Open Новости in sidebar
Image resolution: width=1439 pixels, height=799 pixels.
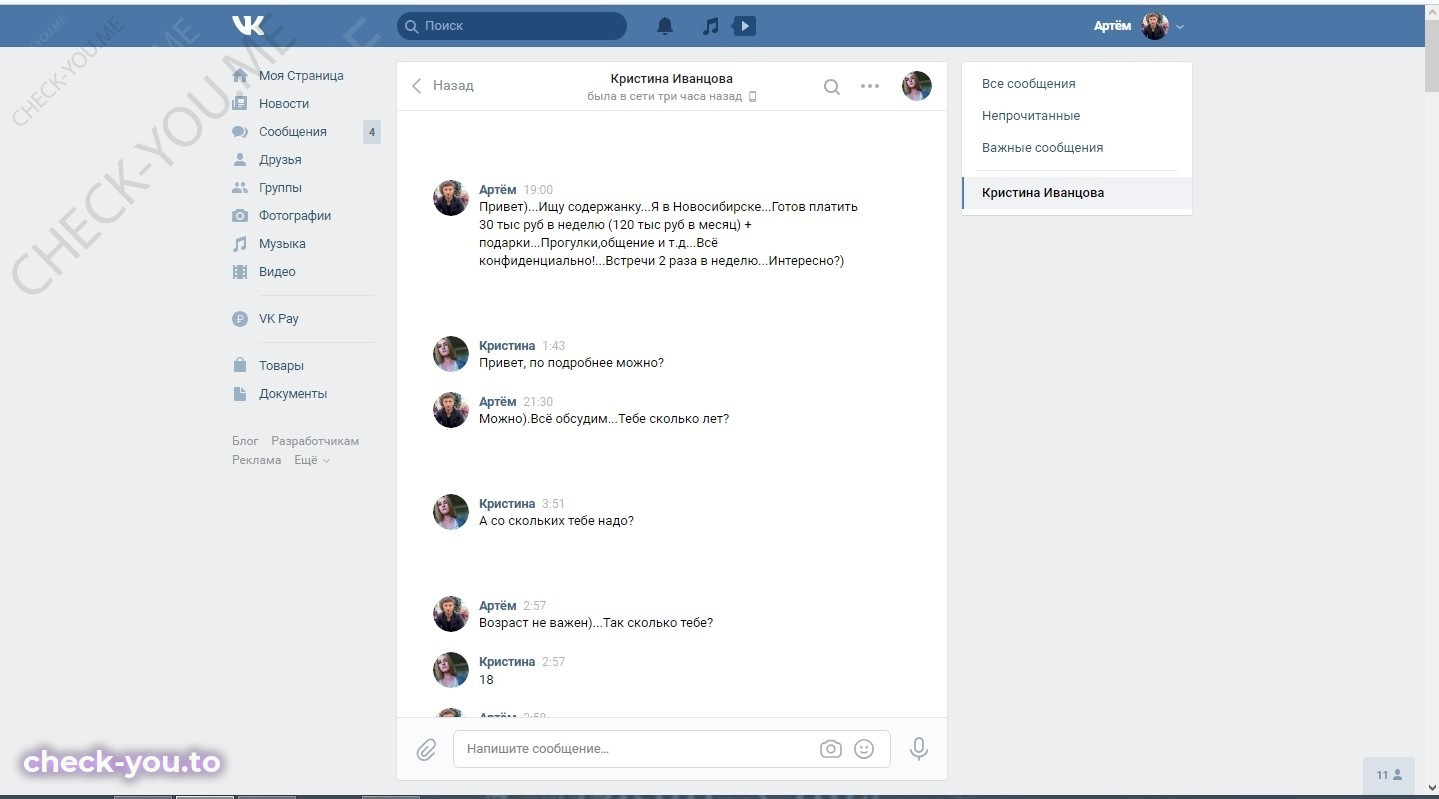[284, 104]
